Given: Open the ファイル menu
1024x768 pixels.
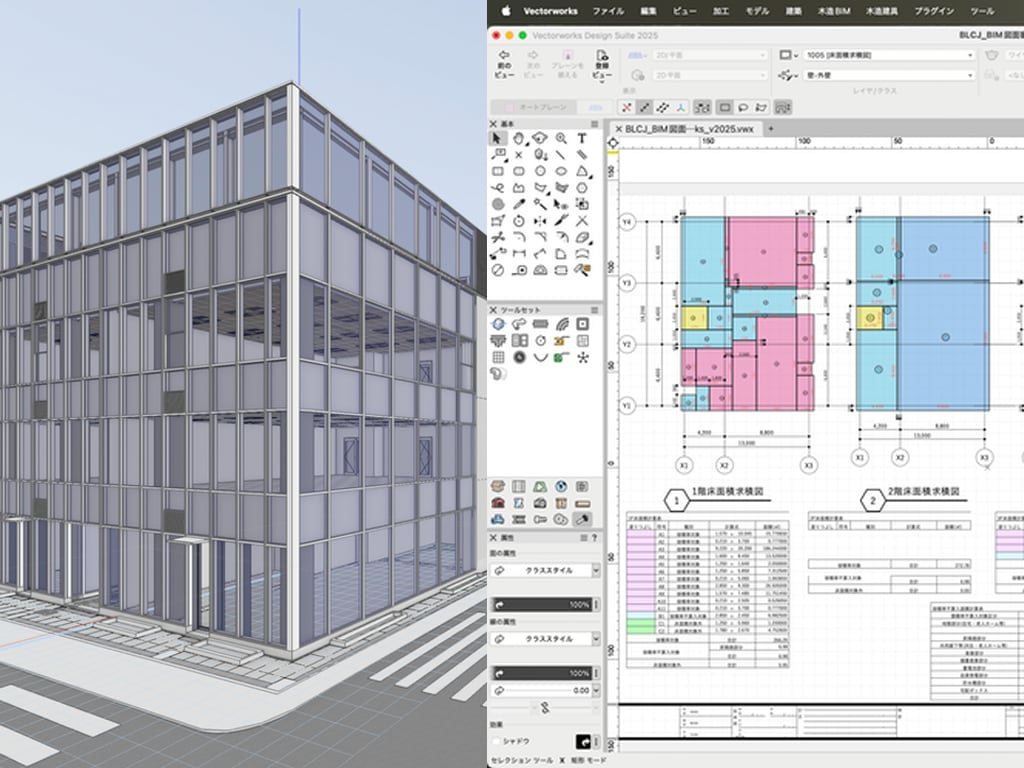Looking at the screenshot, I should (x=608, y=11).
